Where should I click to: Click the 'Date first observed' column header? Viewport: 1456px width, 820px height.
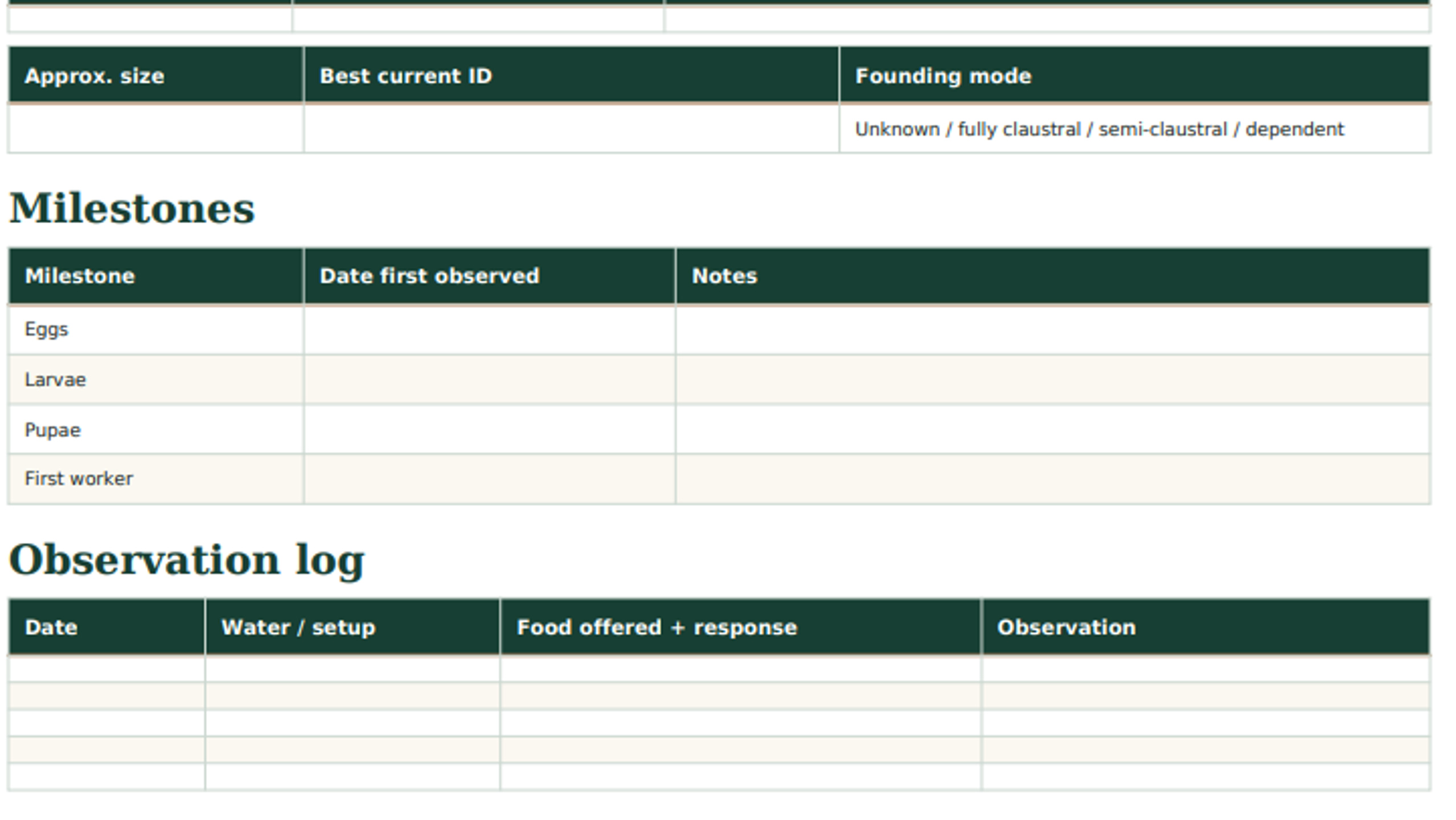(x=490, y=276)
